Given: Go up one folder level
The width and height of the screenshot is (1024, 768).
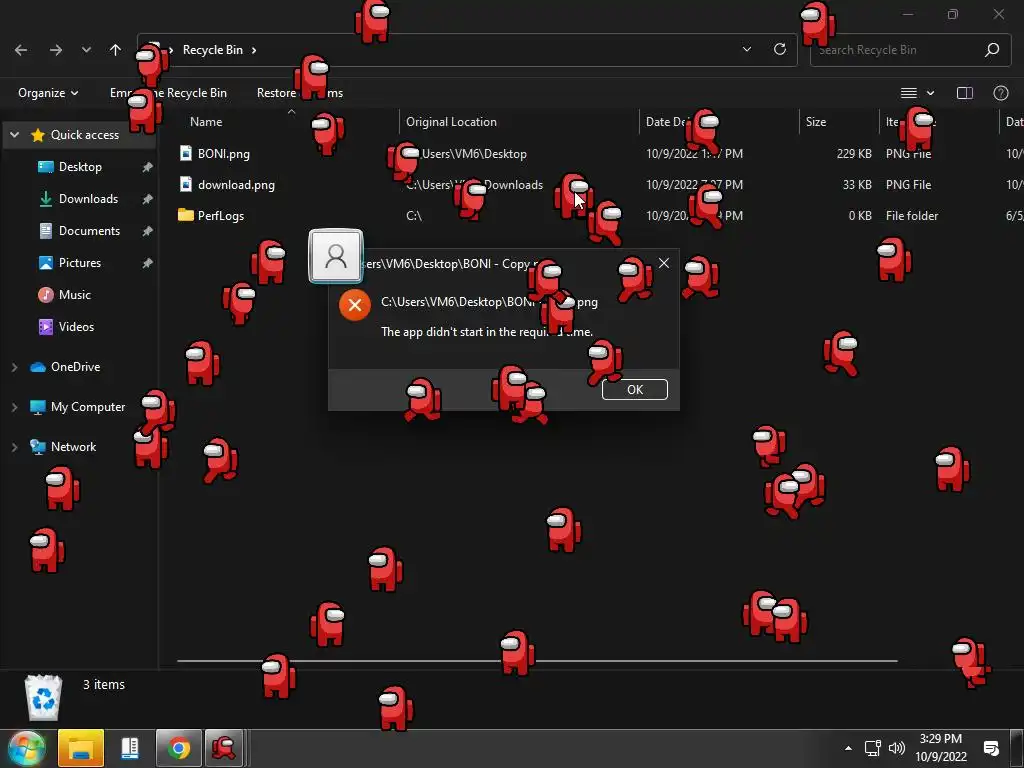Looking at the screenshot, I should 116,50.
